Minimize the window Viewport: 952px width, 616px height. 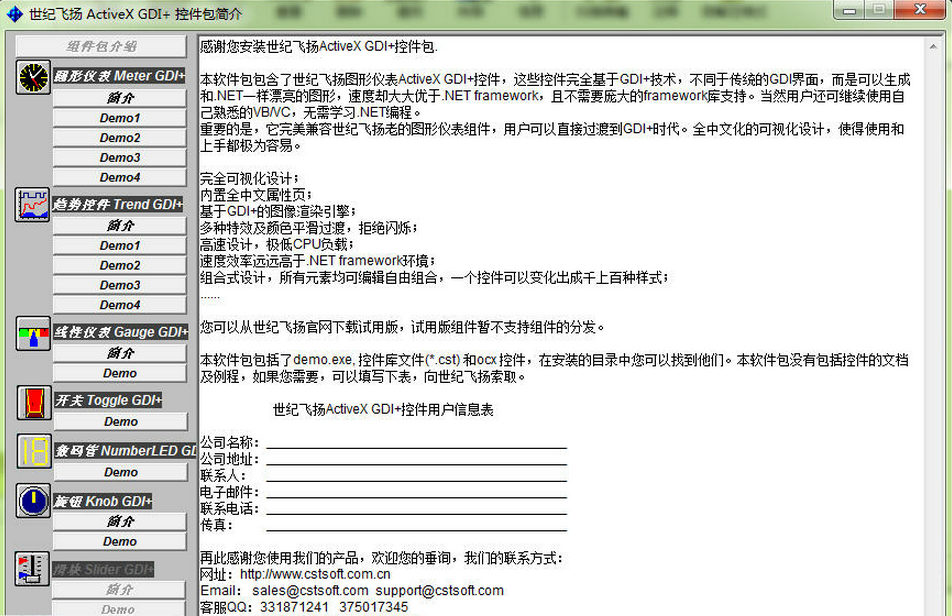point(849,10)
